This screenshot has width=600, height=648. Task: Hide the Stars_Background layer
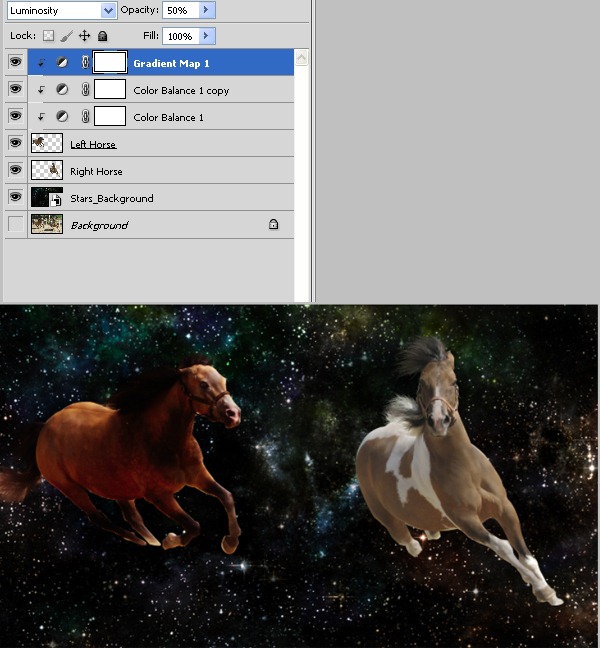pyautogui.click(x=16, y=197)
